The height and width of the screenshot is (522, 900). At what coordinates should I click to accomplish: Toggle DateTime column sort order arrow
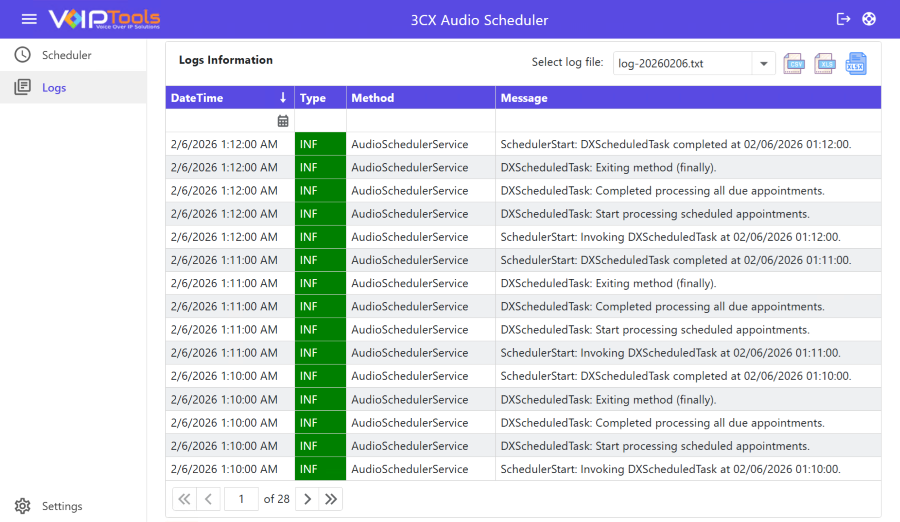(283, 98)
